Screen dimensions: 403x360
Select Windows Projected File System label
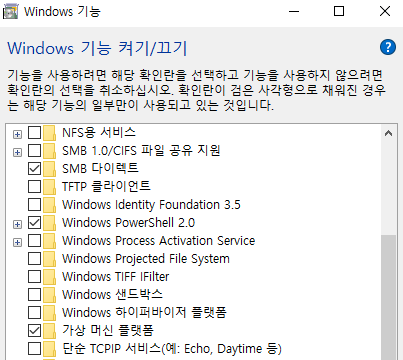[x=146, y=259]
